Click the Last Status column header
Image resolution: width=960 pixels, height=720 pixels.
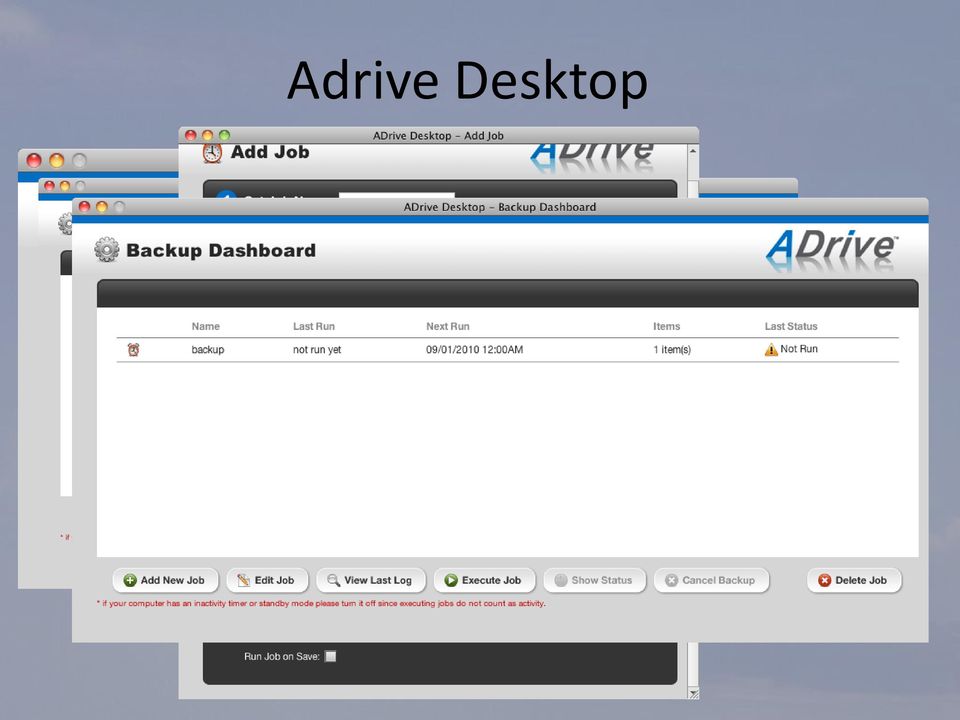pyautogui.click(x=790, y=326)
